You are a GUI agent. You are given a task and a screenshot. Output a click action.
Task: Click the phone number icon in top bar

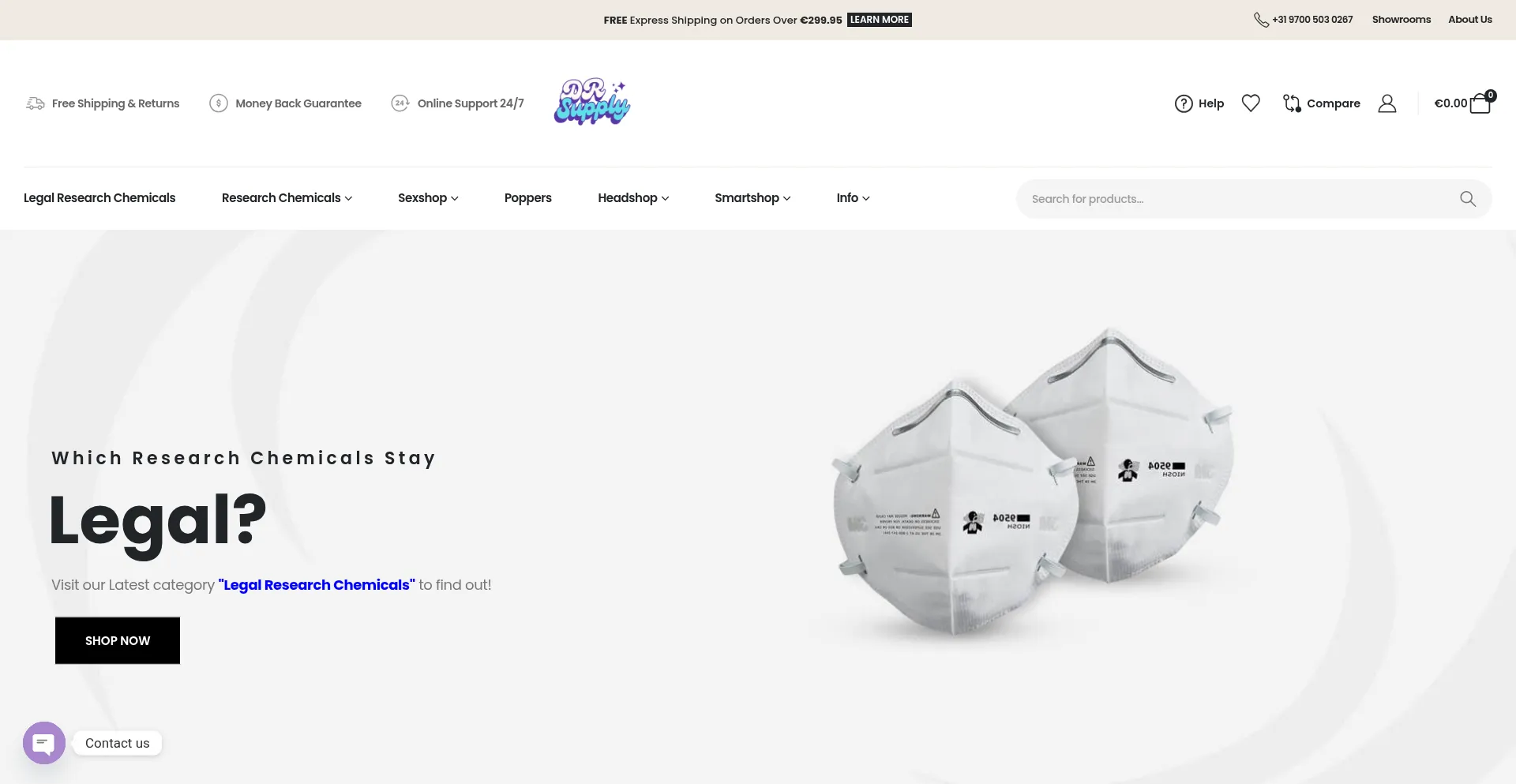1261,20
